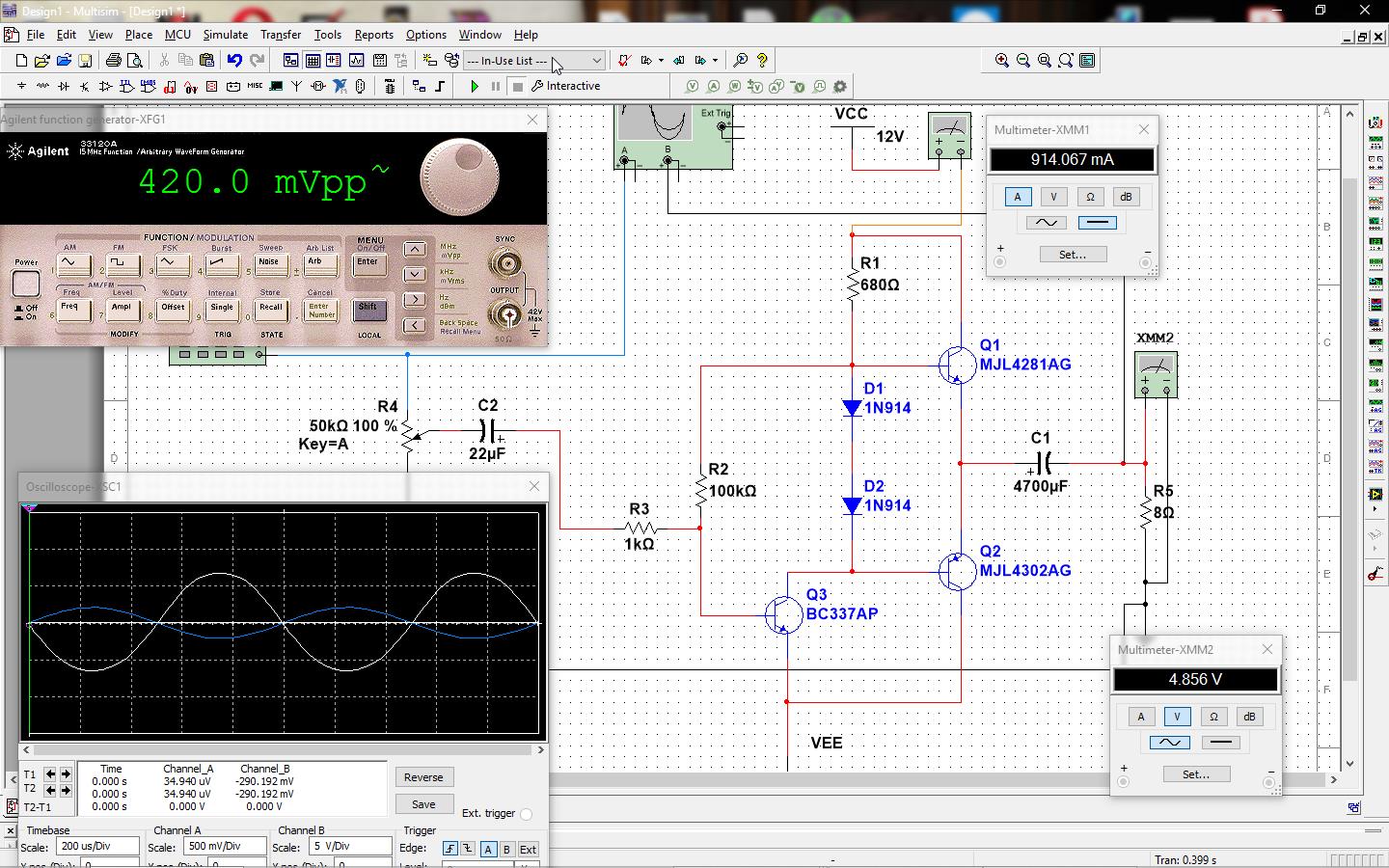Open the MCU menu
This screenshot has height=868, width=1389.
(x=177, y=35)
